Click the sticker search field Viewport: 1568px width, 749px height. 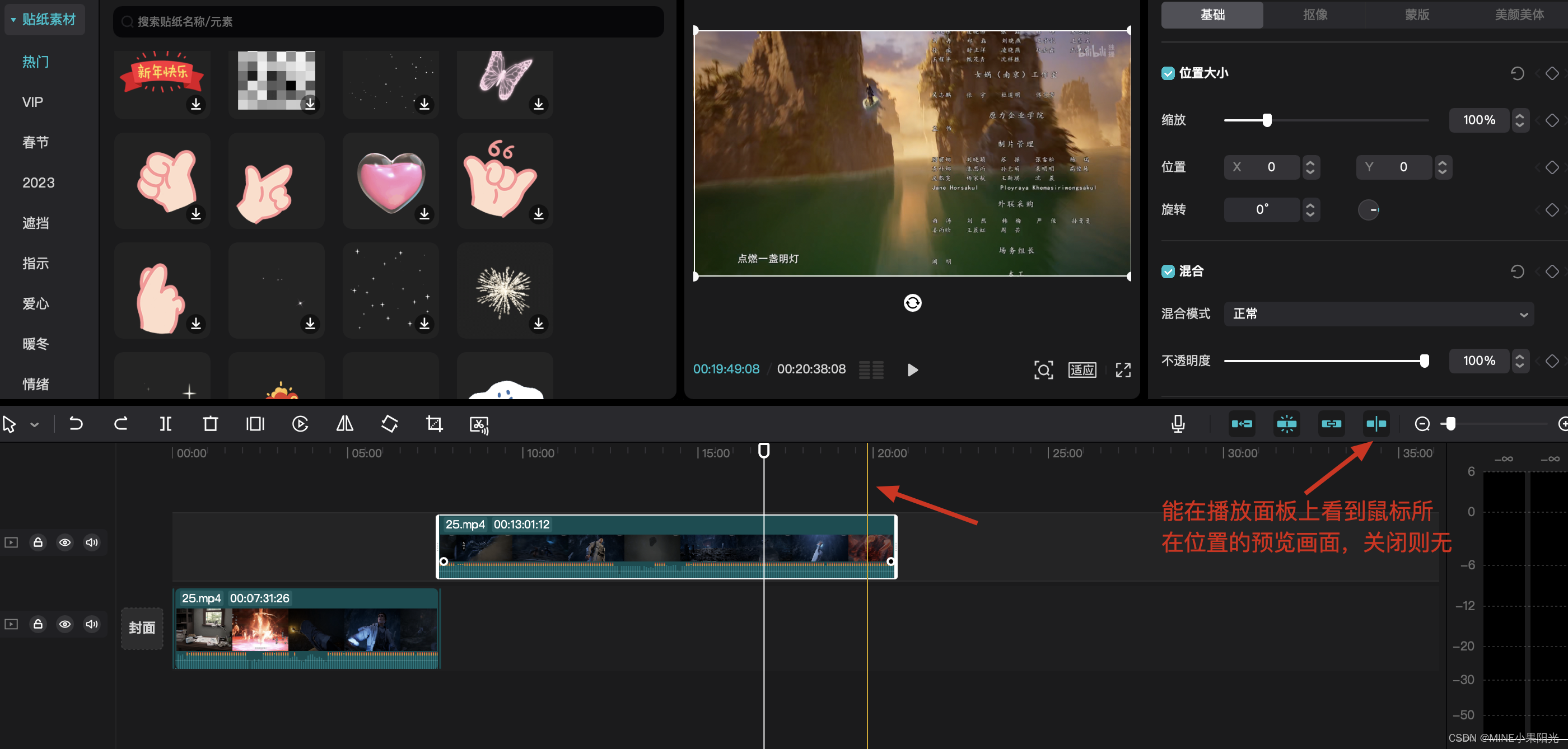tap(388, 22)
